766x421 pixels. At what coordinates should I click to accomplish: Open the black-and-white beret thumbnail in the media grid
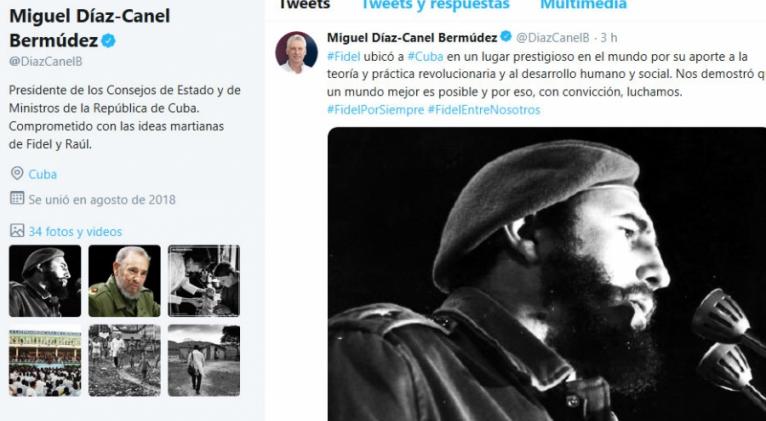(x=45, y=281)
